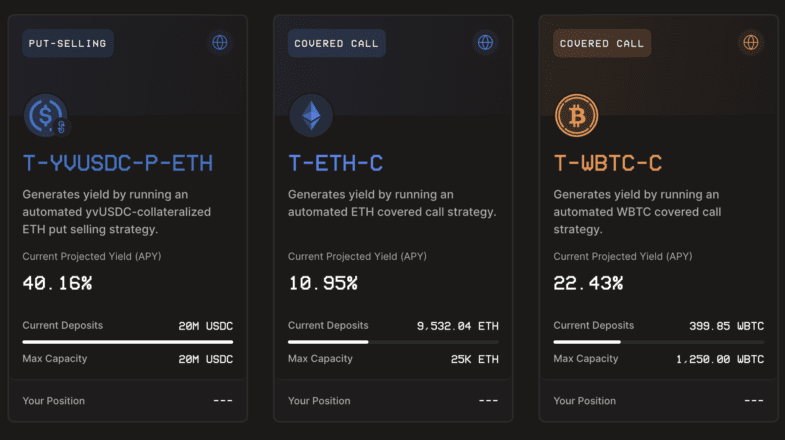Click the orange Bitcoin vault icon
Image resolution: width=785 pixels, height=440 pixels.
point(576,116)
